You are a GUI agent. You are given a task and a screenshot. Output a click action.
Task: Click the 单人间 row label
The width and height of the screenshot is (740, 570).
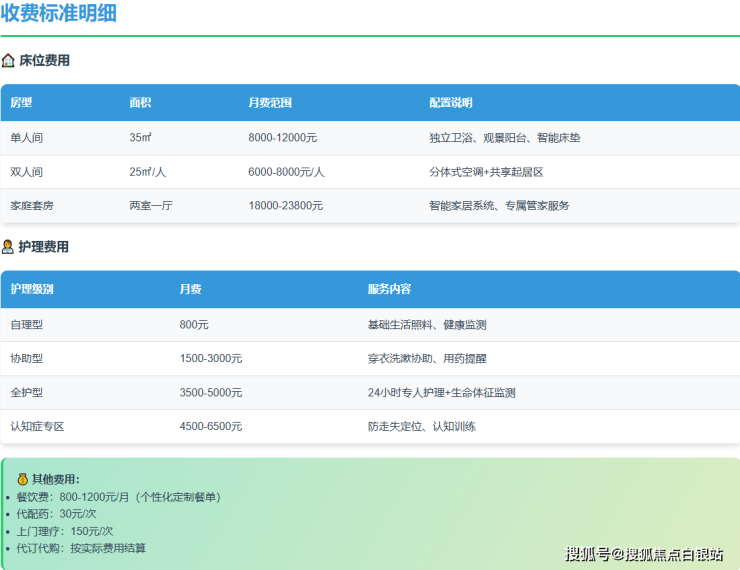(x=26, y=138)
